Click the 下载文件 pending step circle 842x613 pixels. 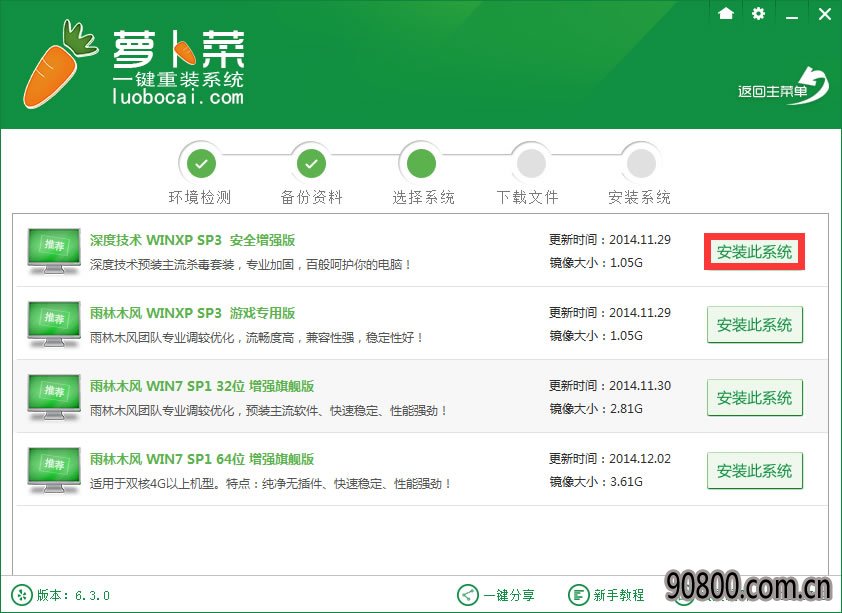pyautogui.click(x=531, y=163)
